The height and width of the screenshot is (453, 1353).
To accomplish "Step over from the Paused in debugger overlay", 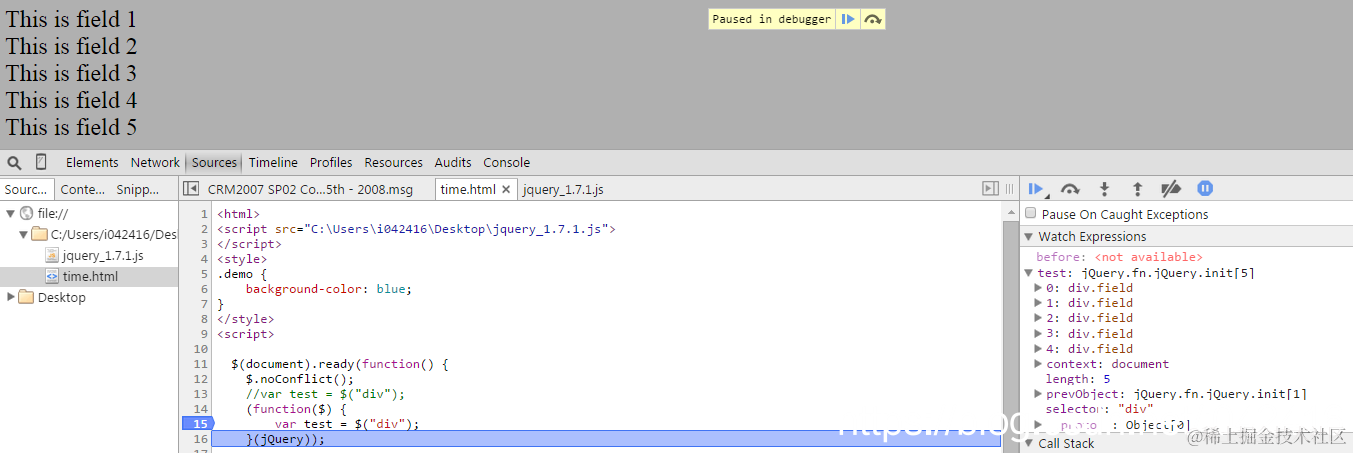I will [872, 19].
